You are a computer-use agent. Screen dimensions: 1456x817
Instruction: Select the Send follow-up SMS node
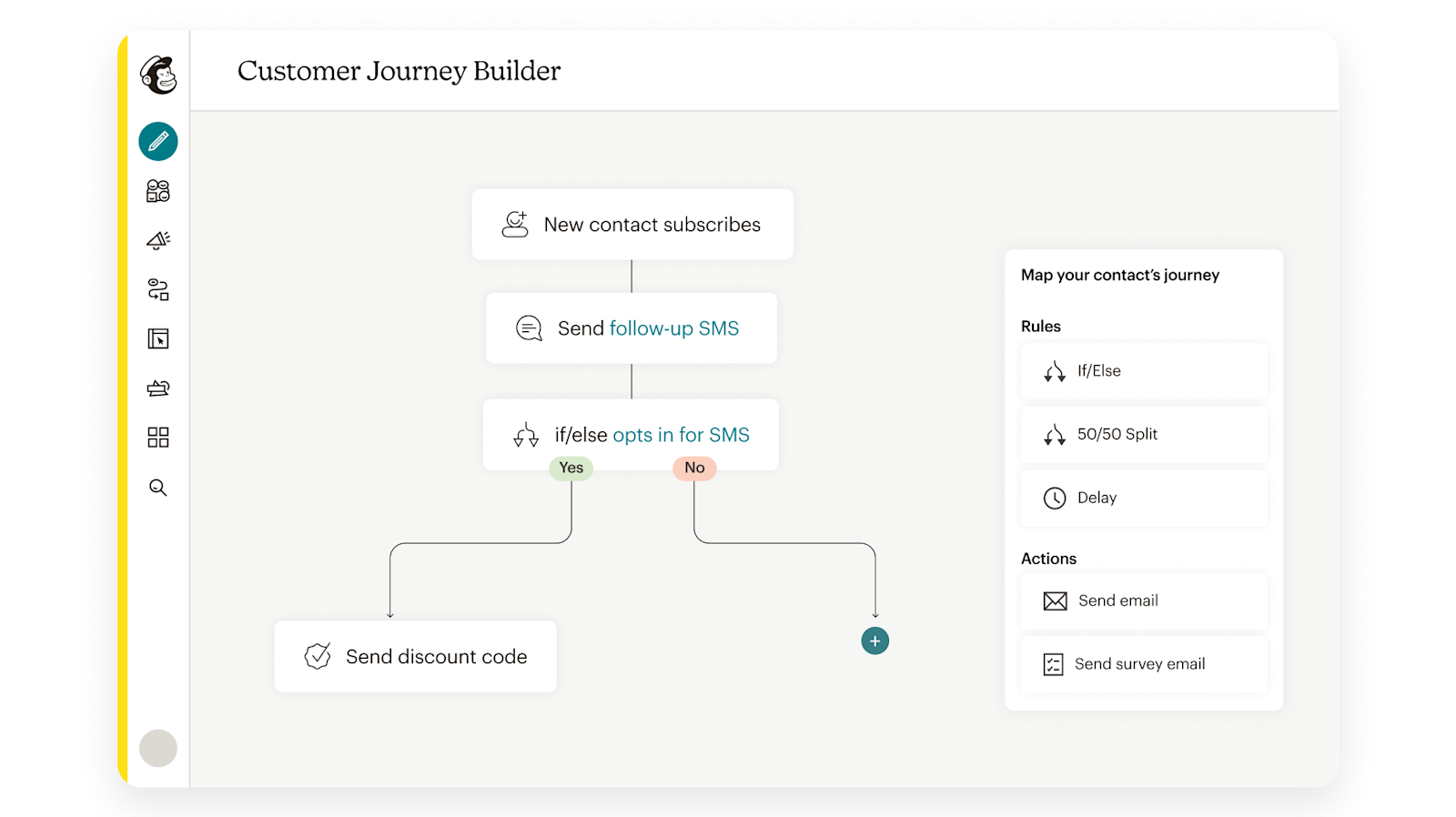tap(632, 328)
